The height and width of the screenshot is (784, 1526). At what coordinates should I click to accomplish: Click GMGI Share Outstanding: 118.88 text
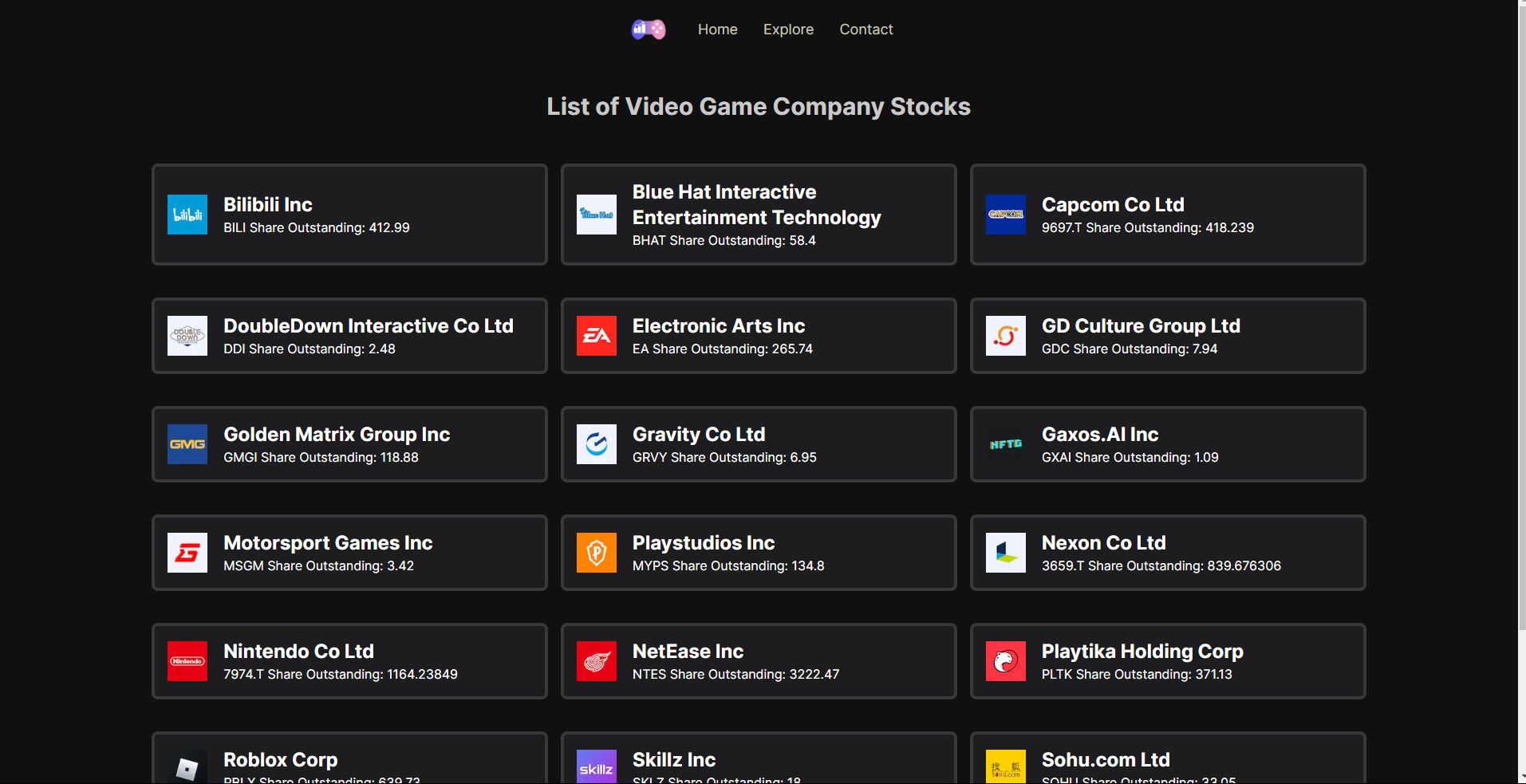tap(321, 458)
